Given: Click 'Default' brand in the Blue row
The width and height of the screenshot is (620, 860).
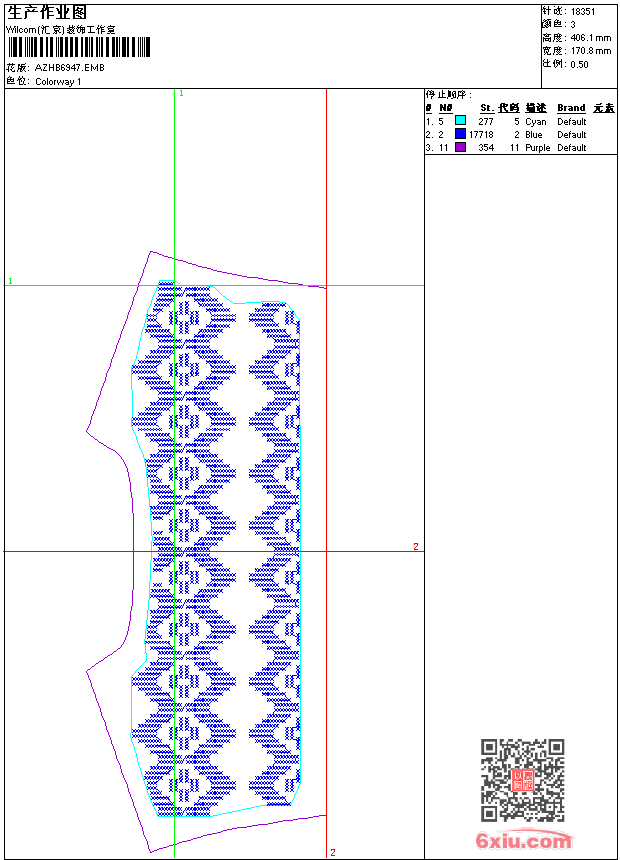Looking at the screenshot, I should tap(572, 134).
